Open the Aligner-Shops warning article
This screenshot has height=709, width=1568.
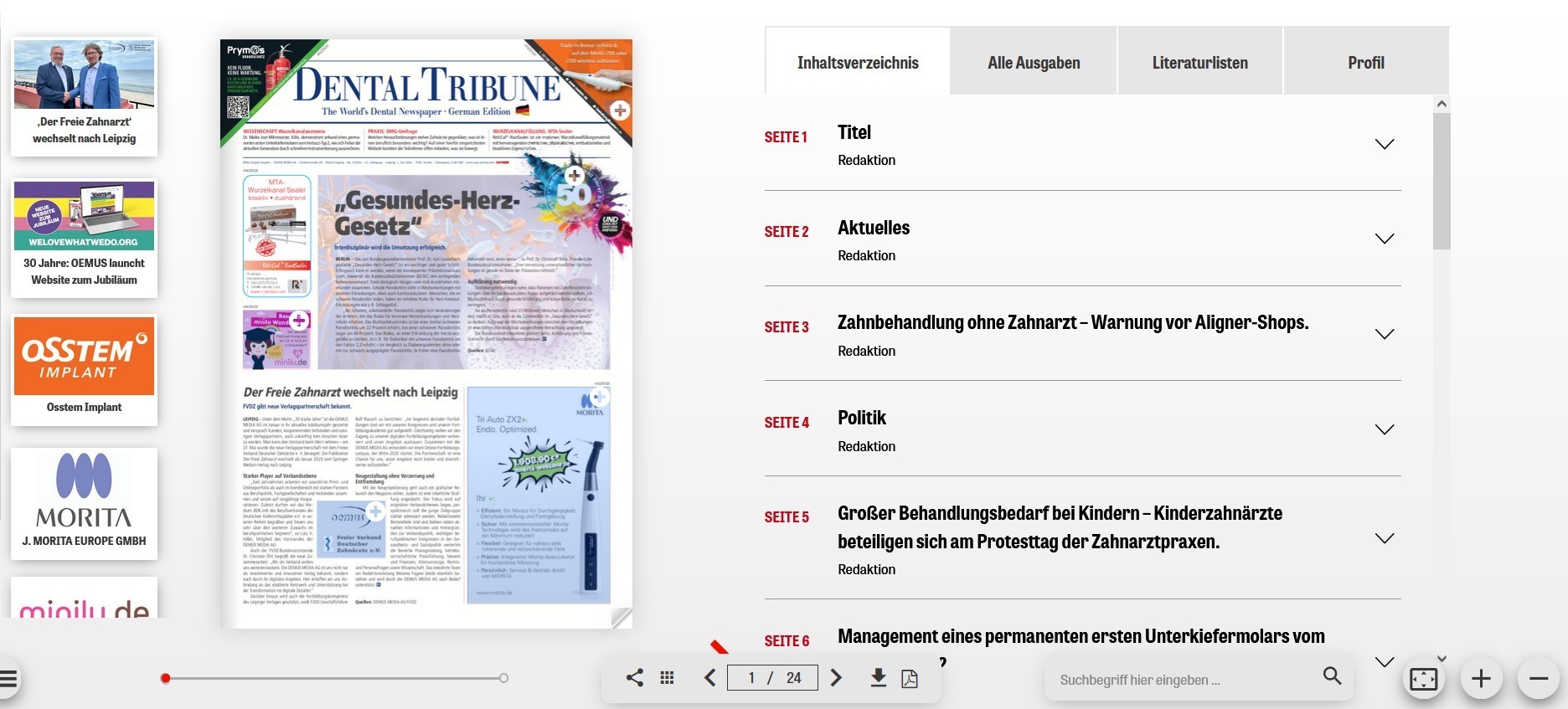click(x=1073, y=322)
